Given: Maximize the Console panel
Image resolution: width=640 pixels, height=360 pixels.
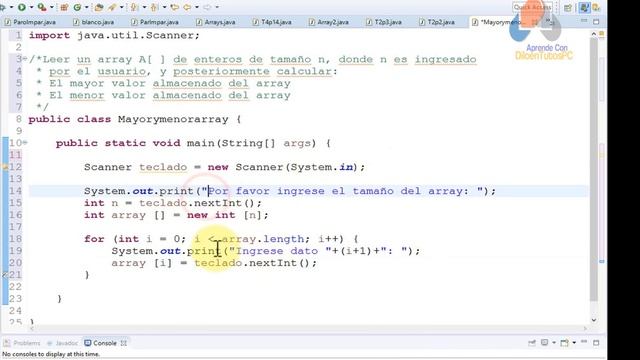Looking at the screenshot, I should [x=596, y=342].
